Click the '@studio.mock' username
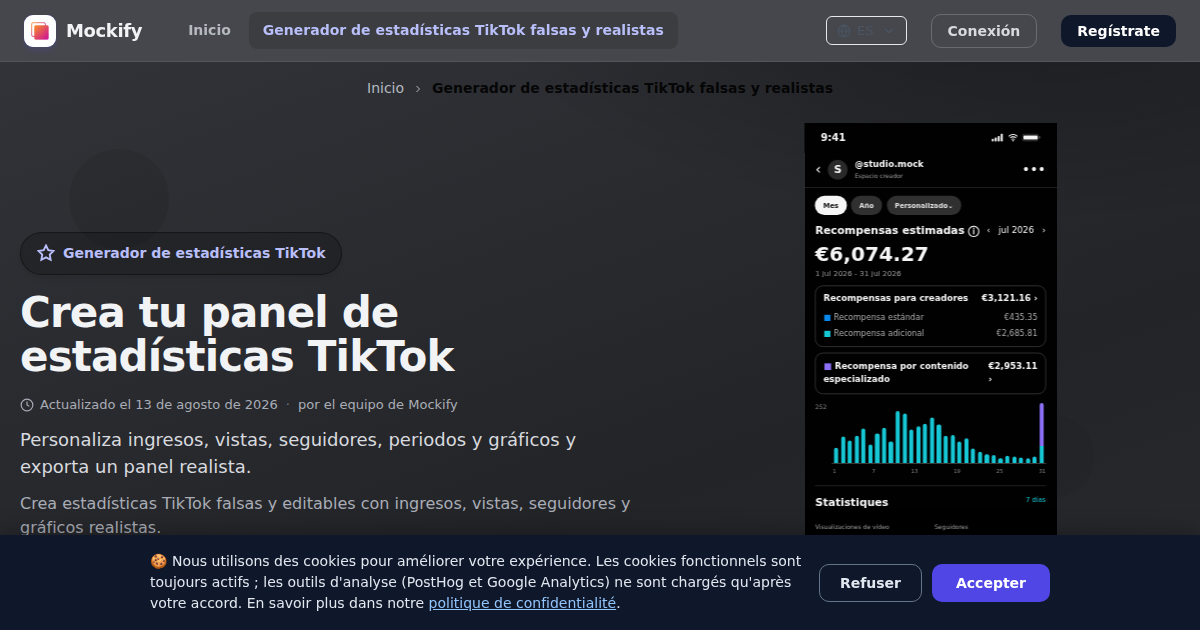Screen dimensions: 1200x630 [889, 164]
